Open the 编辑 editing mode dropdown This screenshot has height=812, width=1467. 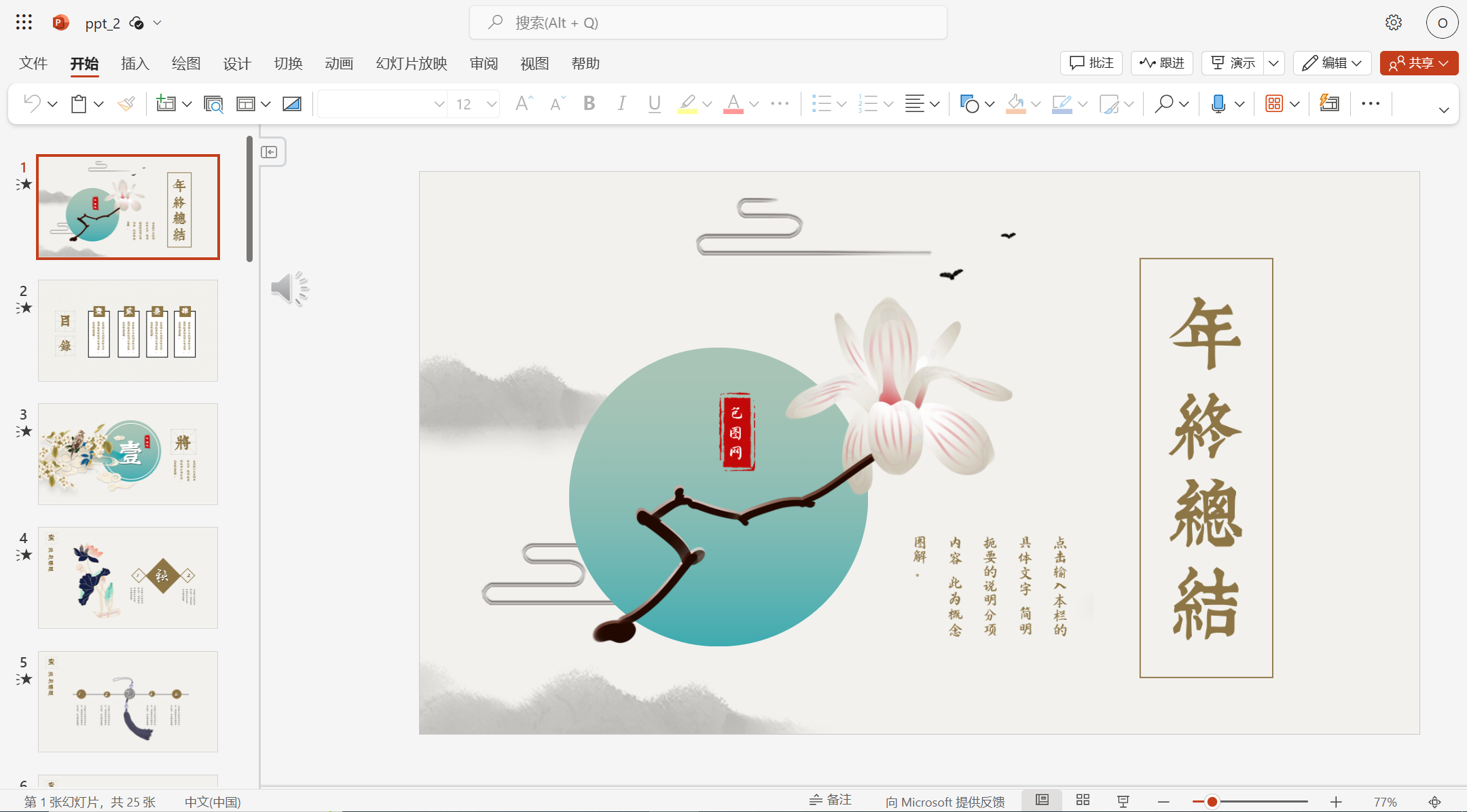click(1332, 63)
